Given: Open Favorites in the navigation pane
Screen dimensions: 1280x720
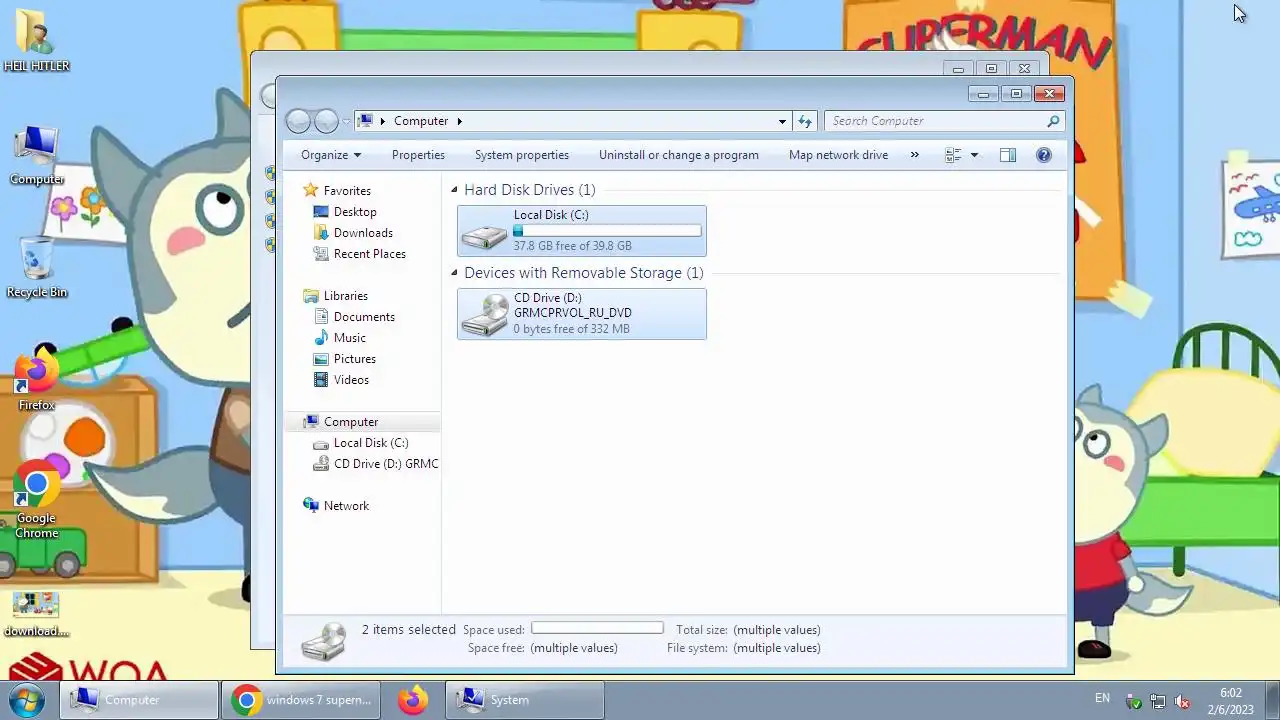Looking at the screenshot, I should pyautogui.click(x=347, y=191).
